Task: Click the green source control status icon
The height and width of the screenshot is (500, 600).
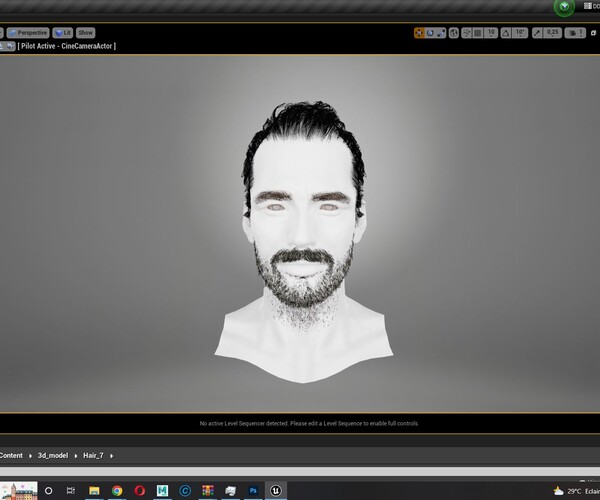Action: [x=564, y=7]
